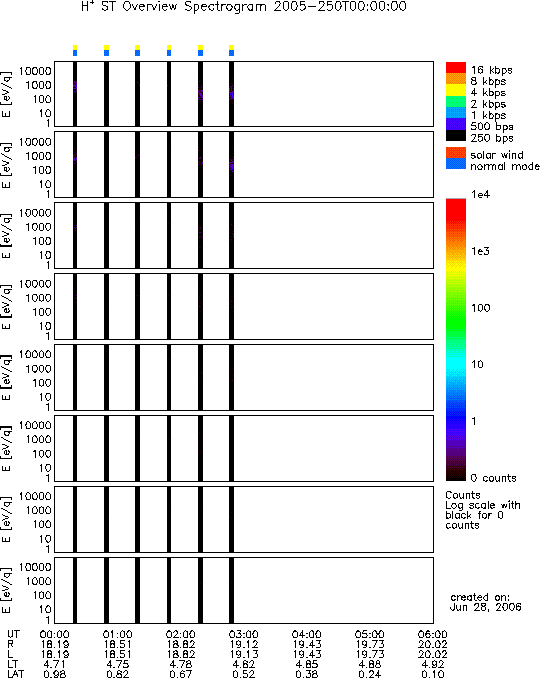This screenshot has width=540, height=678.
Task: Click the LAT value 0.82
Action: pyautogui.click(x=118, y=674)
